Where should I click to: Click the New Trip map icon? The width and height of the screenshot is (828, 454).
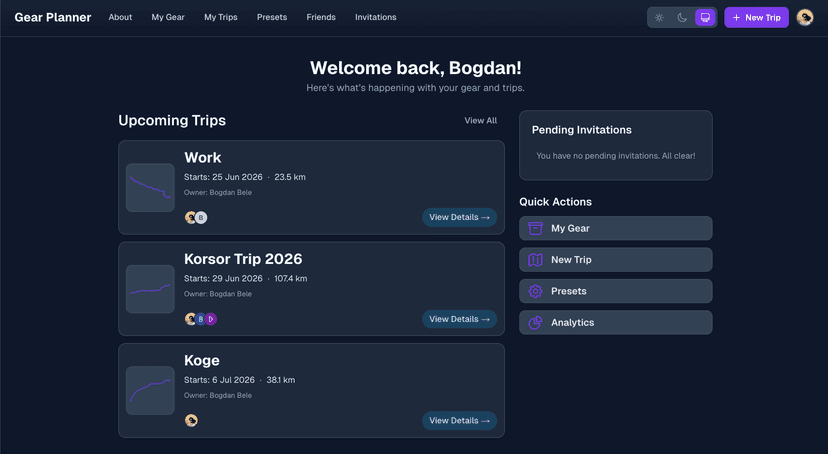(535, 260)
